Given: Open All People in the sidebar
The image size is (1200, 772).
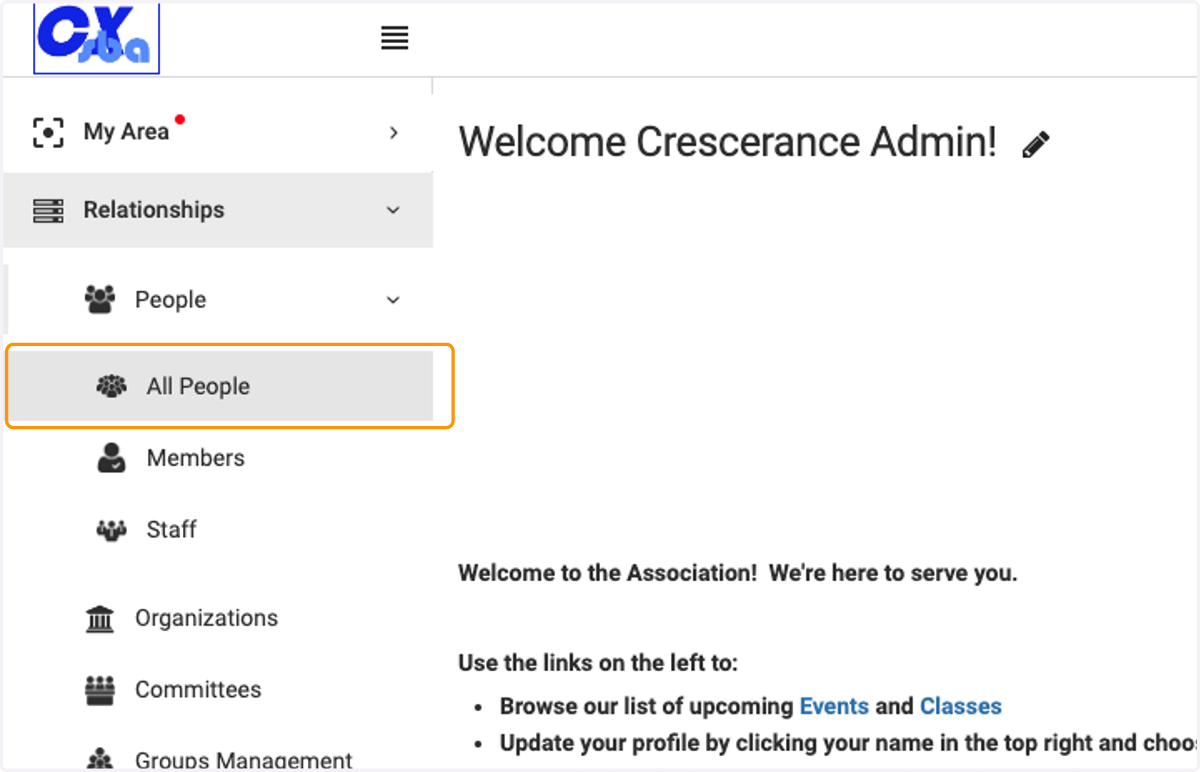Looking at the screenshot, I should coord(222,386).
